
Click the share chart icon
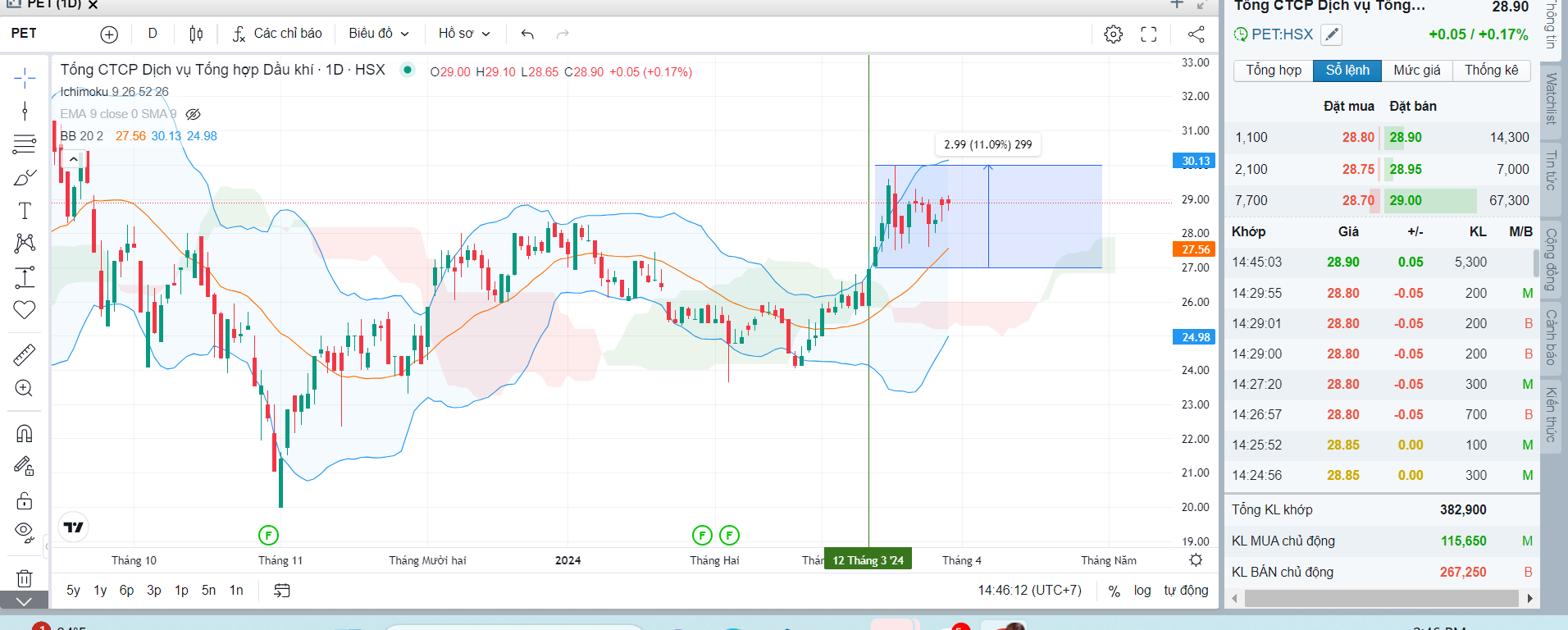[1197, 34]
